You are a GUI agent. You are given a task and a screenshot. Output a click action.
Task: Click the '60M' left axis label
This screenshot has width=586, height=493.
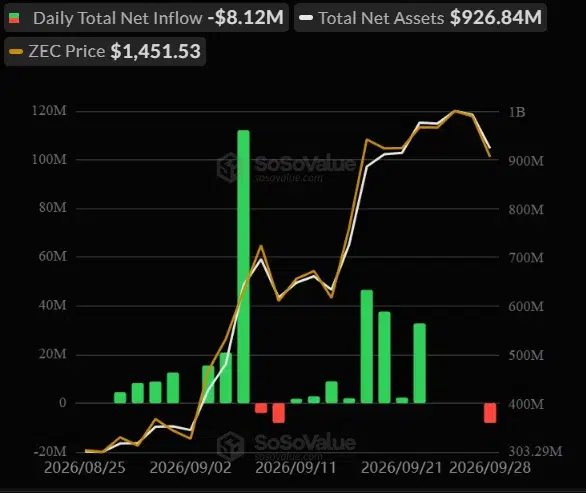coord(53,256)
